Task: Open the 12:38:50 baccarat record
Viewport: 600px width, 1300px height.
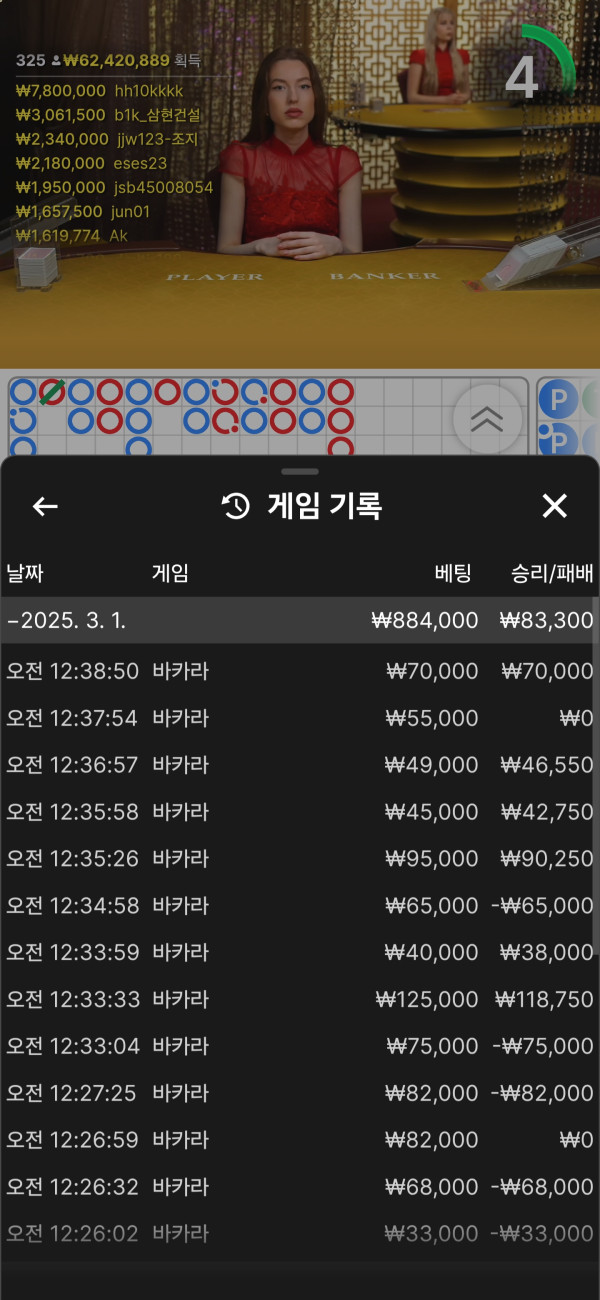Action: (298, 671)
